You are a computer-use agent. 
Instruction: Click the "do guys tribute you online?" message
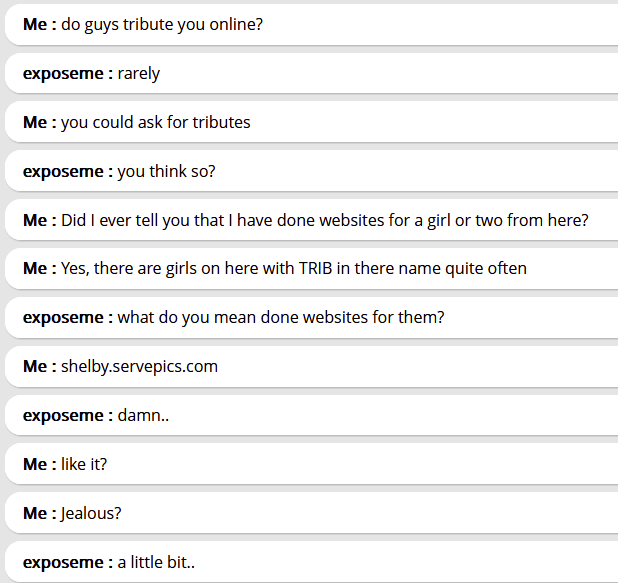coord(162,24)
